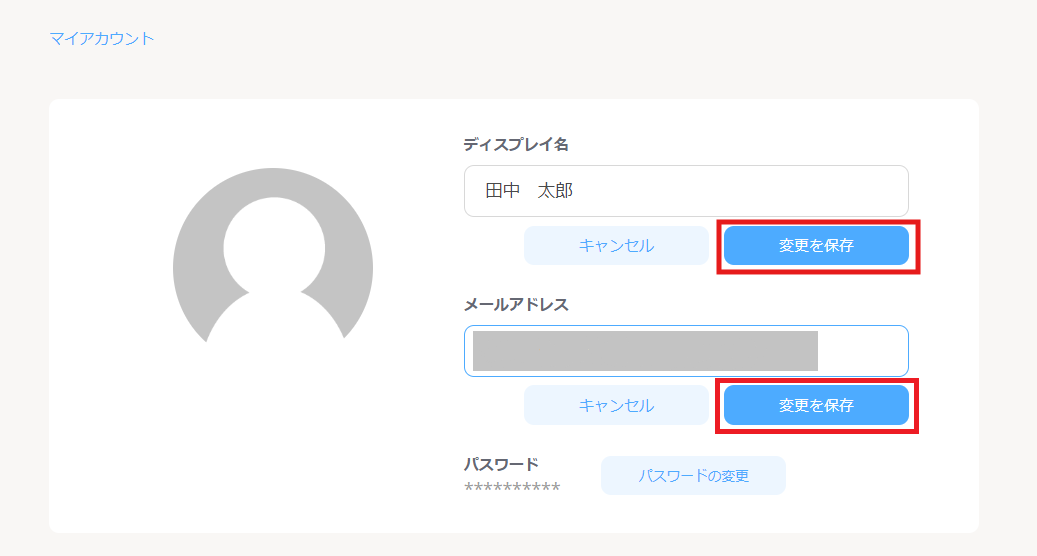Save changes for the email address
This screenshot has width=1037, height=556.
coord(816,406)
